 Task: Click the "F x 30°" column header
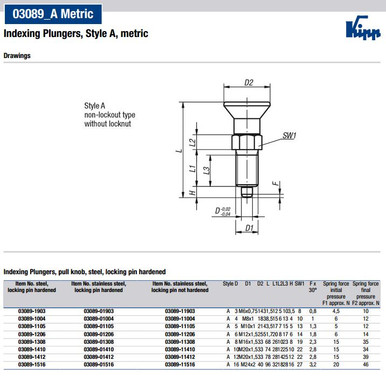313,287
